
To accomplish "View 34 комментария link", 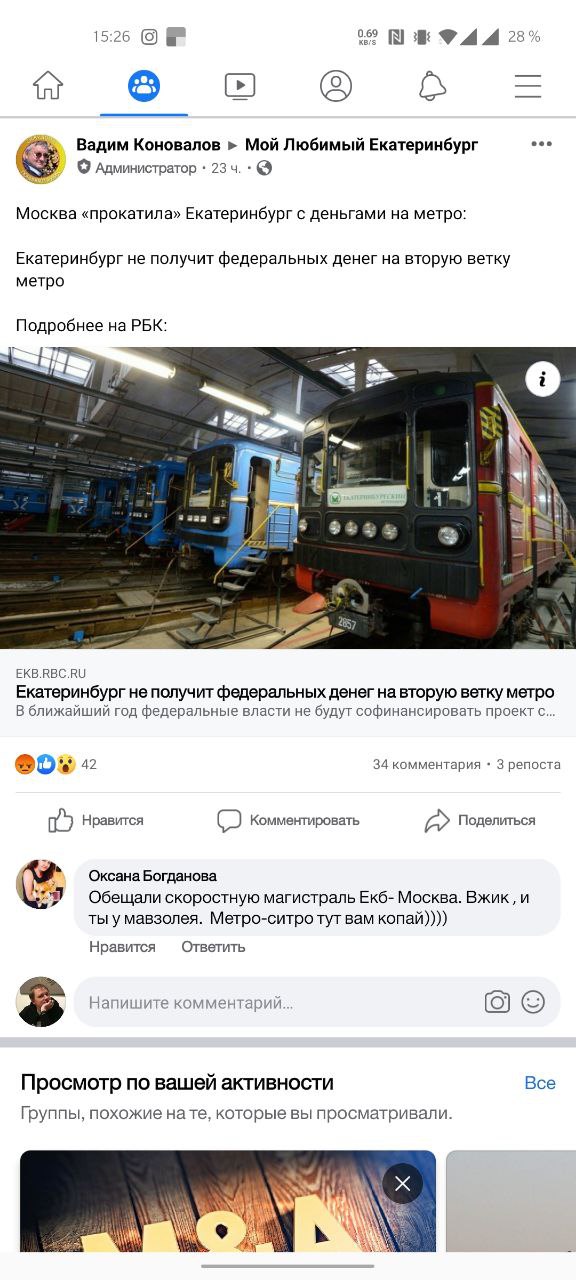I will pos(427,764).
